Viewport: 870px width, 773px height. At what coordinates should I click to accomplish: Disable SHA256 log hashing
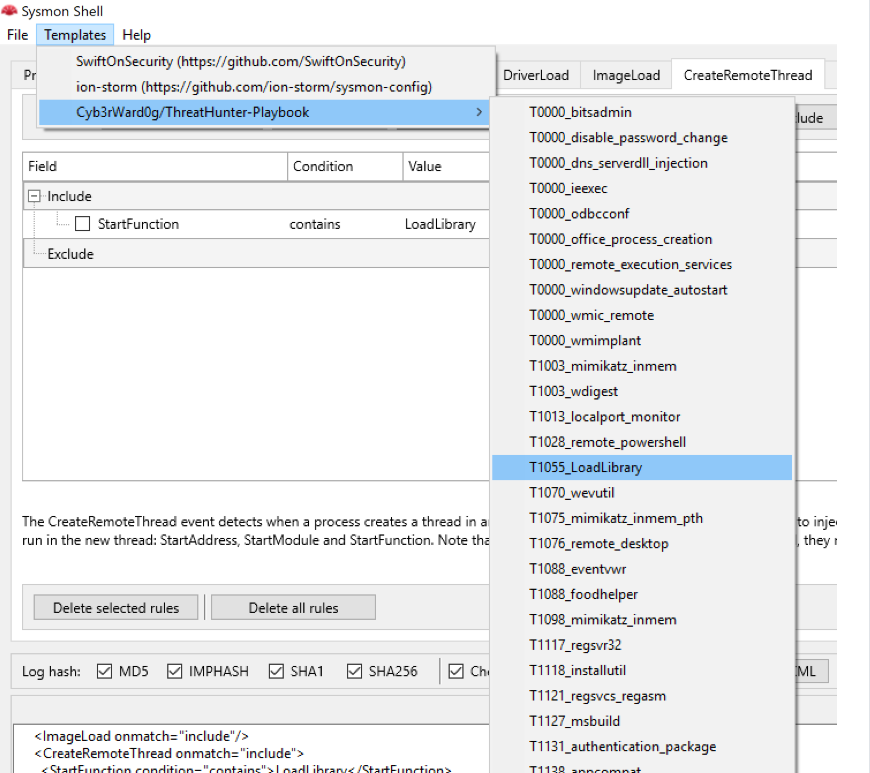pyautogui.click(x=354, y=671)
